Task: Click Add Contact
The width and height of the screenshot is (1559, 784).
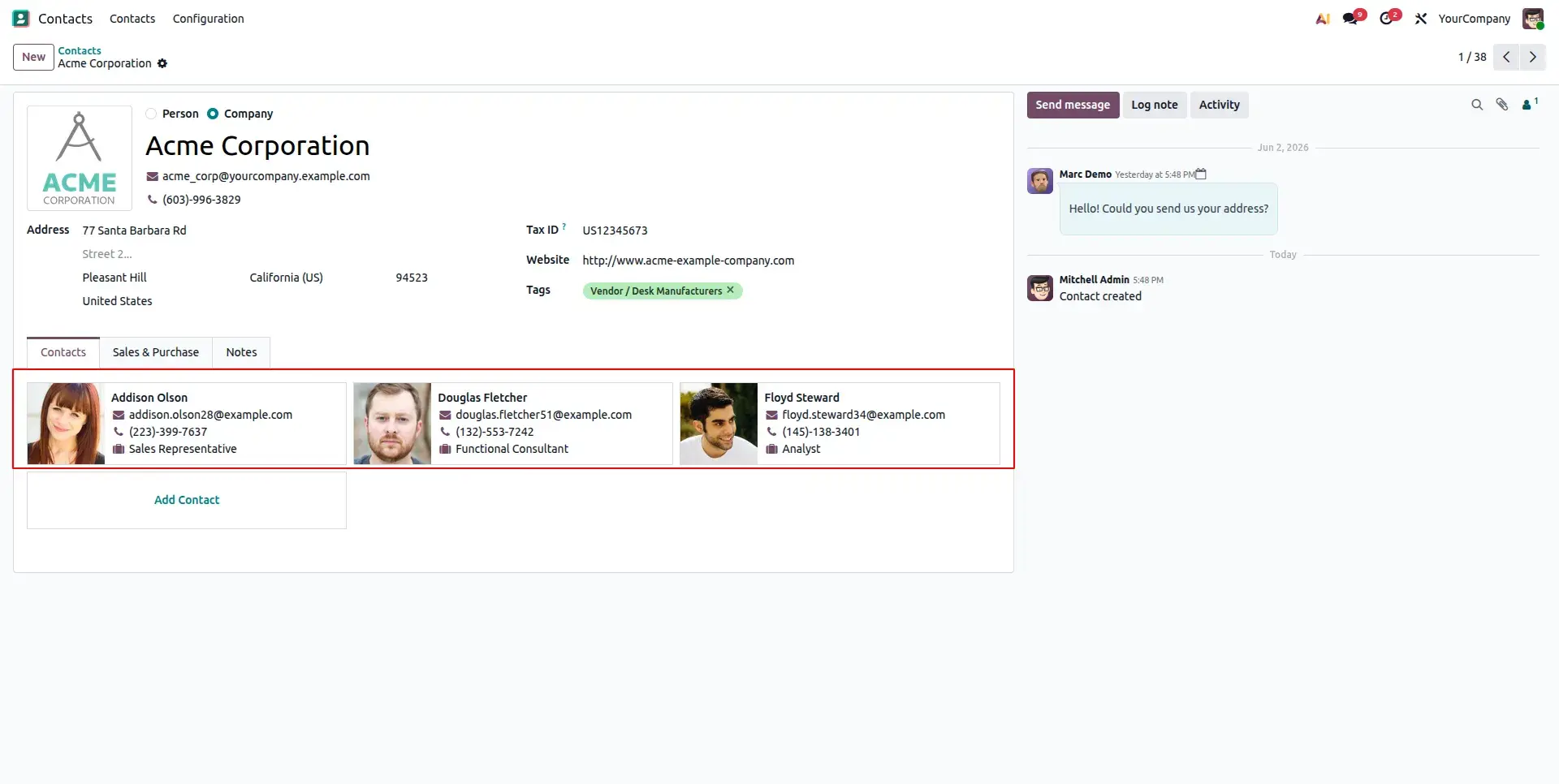Action: click(187, 500)
